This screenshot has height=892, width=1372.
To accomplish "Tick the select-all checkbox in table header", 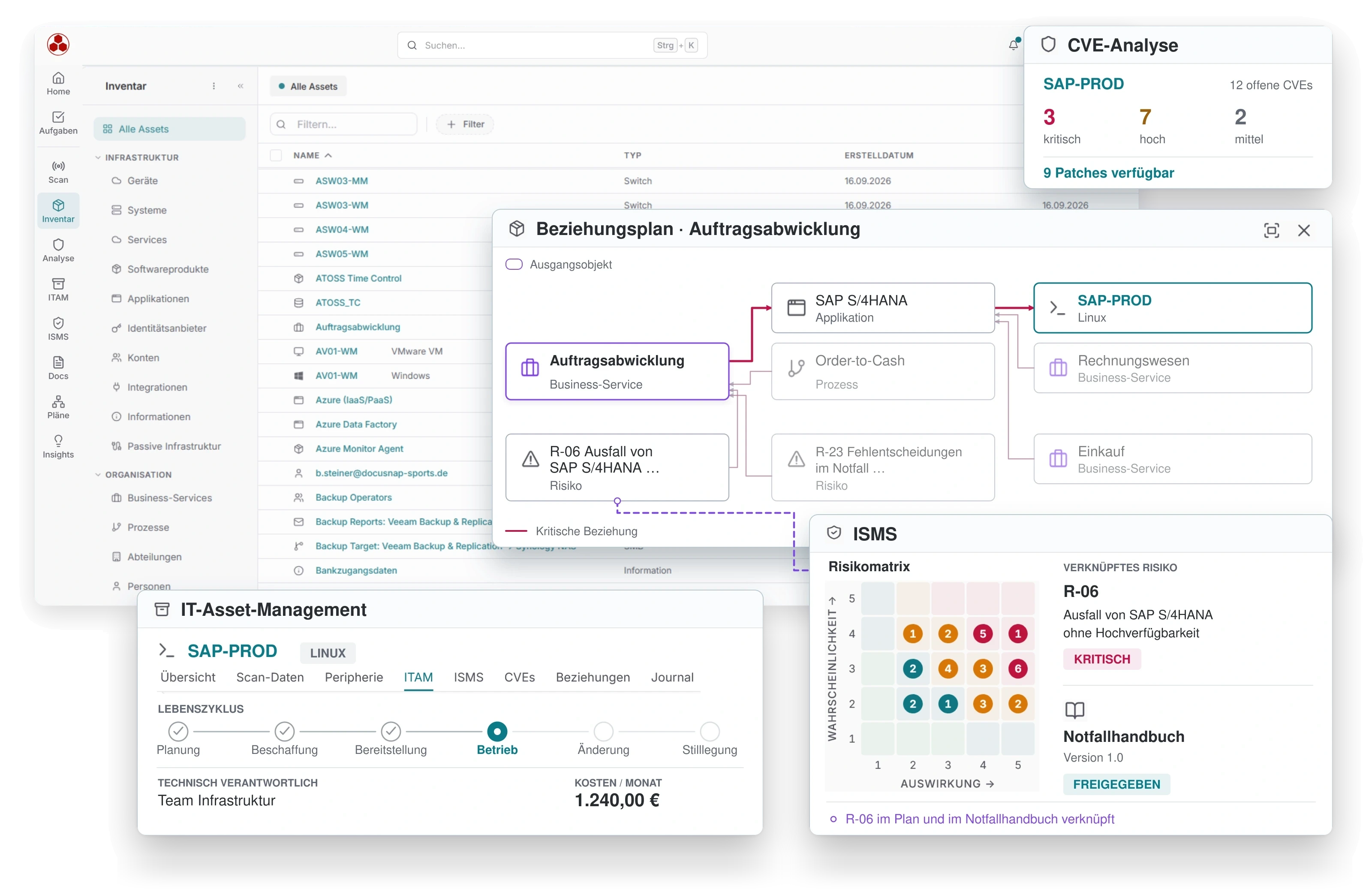I will click(x=276, y=155).
